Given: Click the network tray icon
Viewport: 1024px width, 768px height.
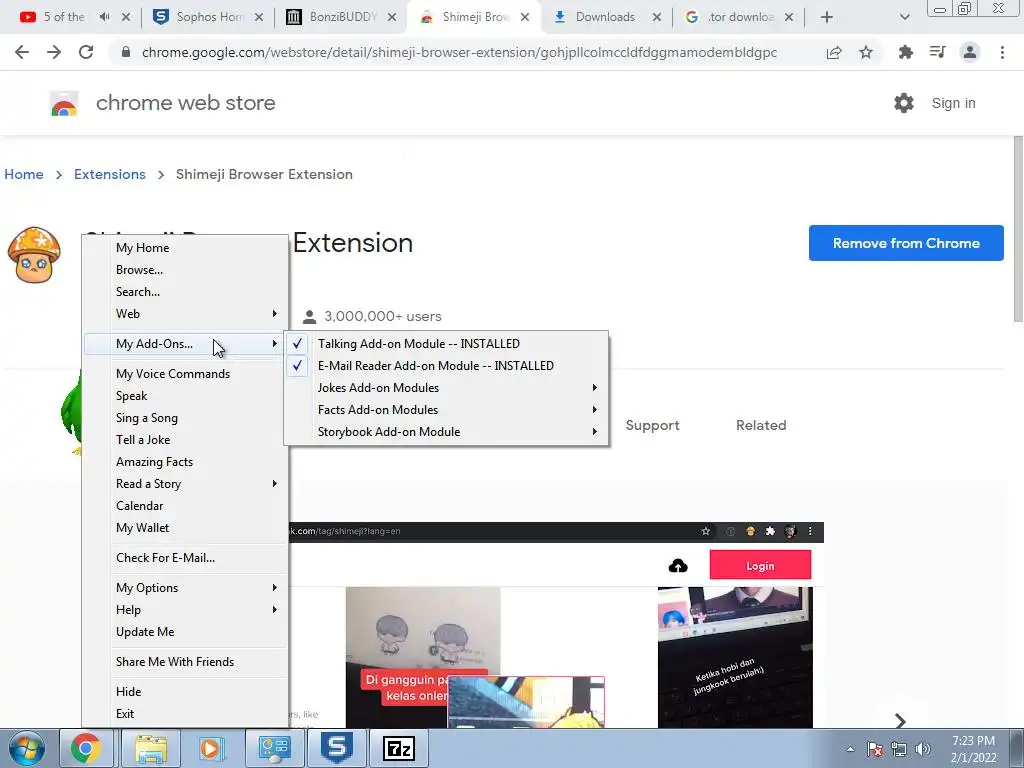Looking at the screenshot, I should pos(899,749).
